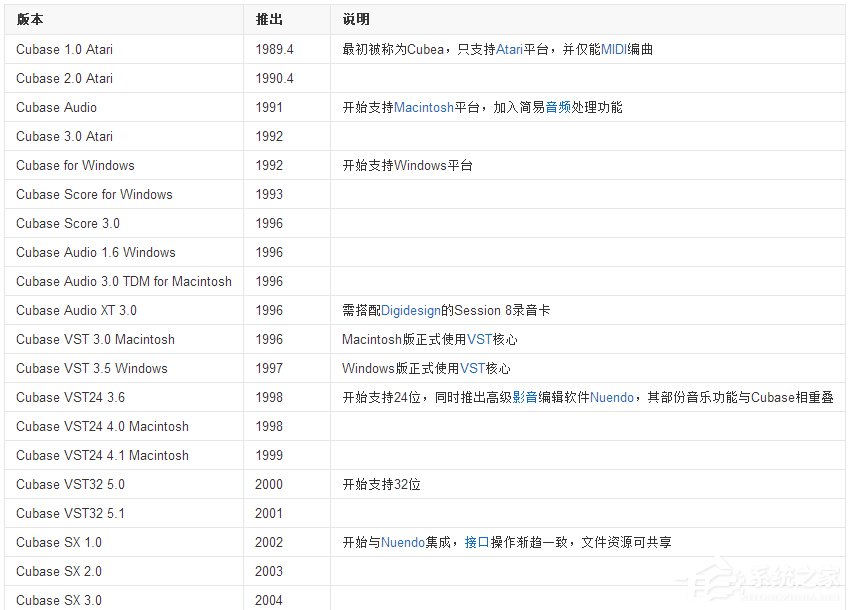Click the Atari link in Cubase 1.0 description

(x=510, y=49)
